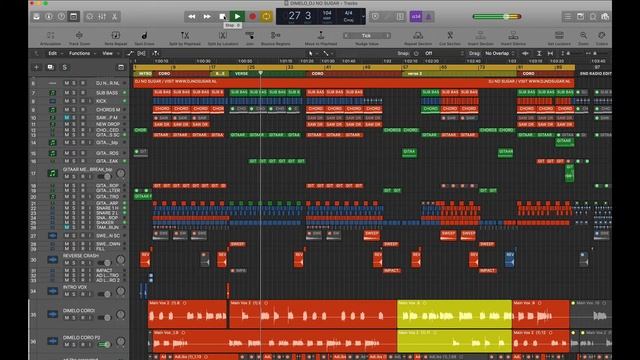The image size is (640, 360).
Task: Open the Nudge Value Tick popup
Action: 367,36
